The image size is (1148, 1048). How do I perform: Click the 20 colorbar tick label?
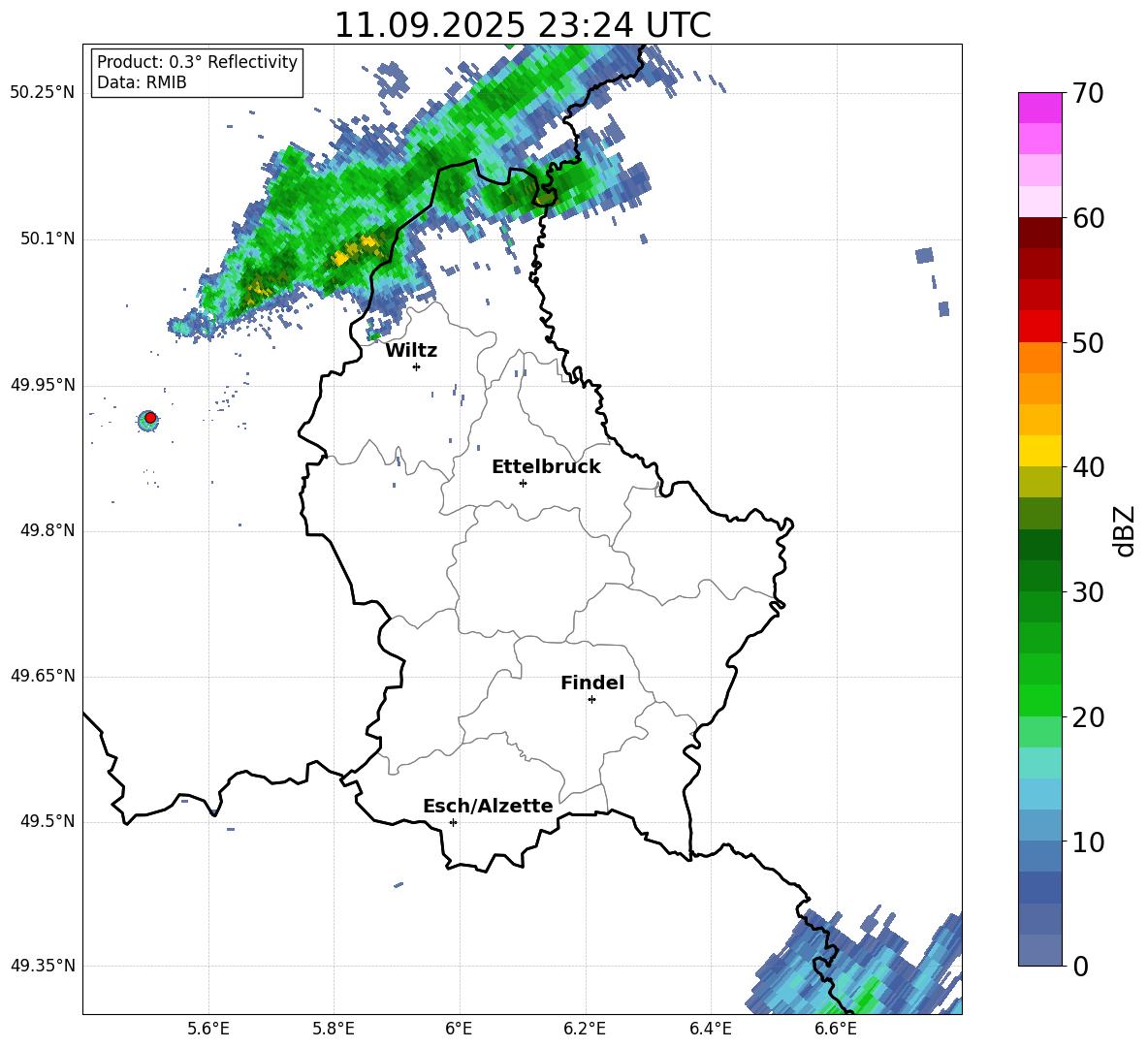[1088, 716]
